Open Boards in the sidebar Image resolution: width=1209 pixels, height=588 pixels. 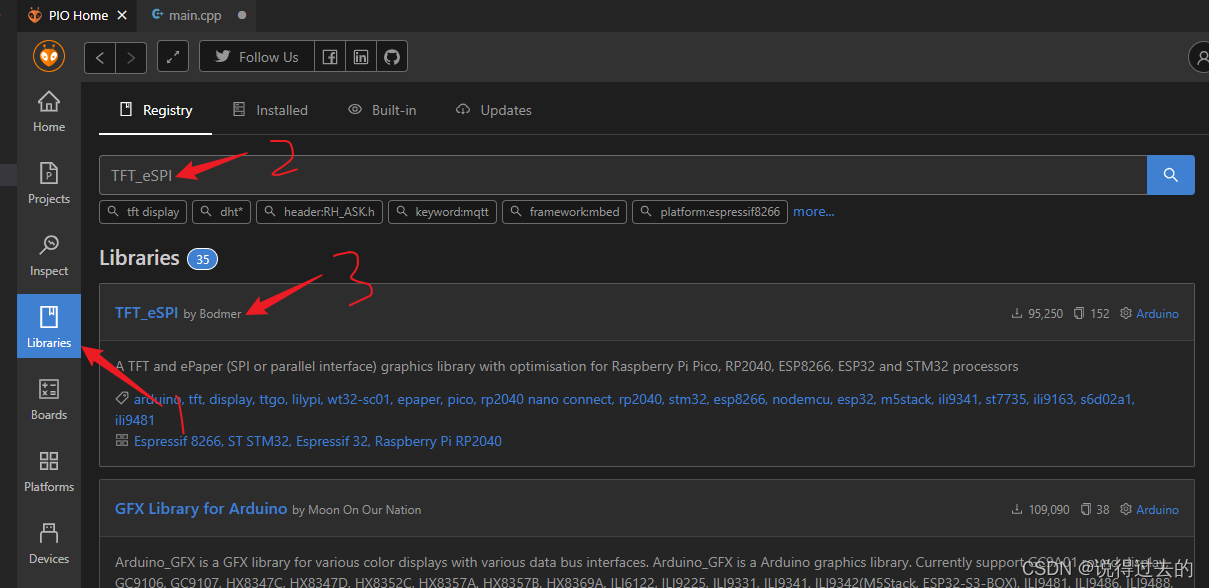(49, 399)
